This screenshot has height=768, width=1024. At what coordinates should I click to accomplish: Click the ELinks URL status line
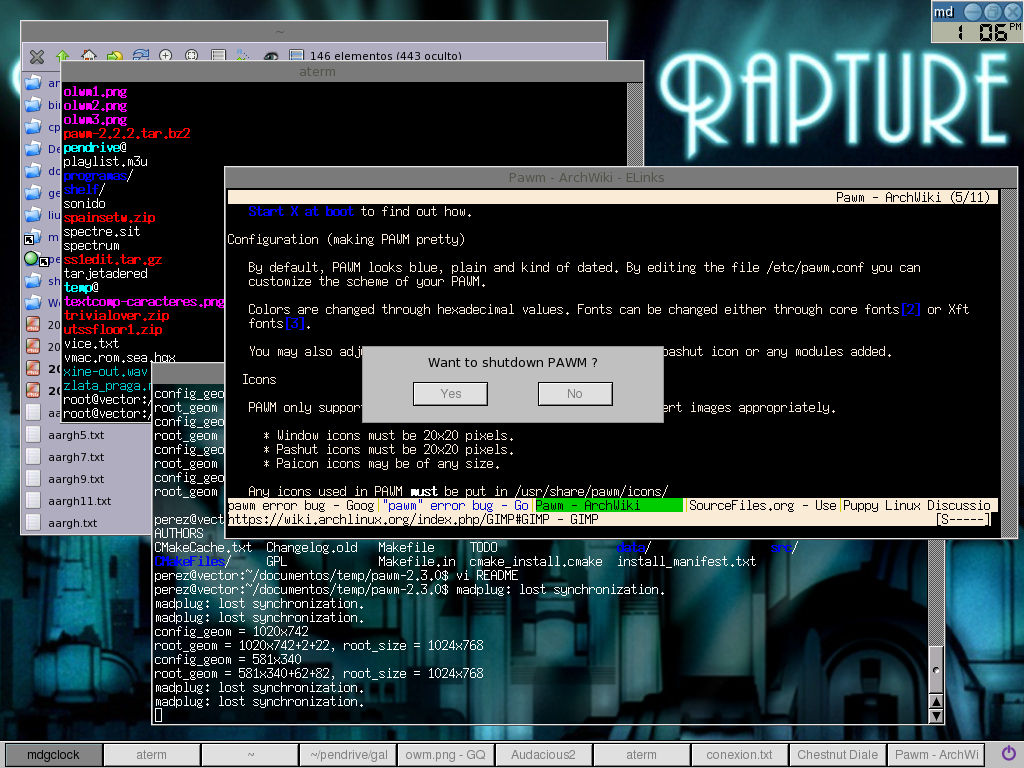[x=609, y=520]
